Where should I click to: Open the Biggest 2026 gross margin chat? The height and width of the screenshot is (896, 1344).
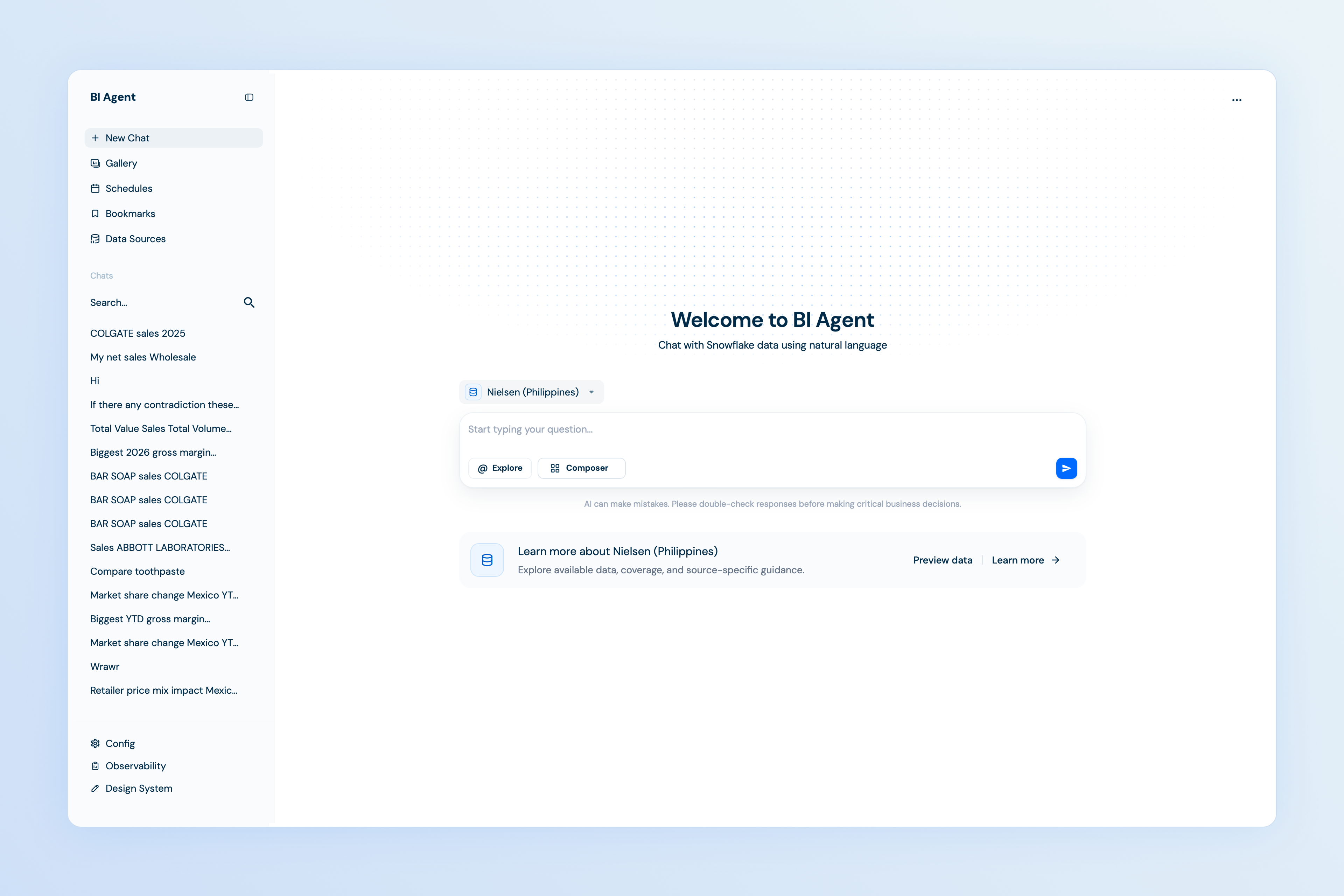click(153, 453)
